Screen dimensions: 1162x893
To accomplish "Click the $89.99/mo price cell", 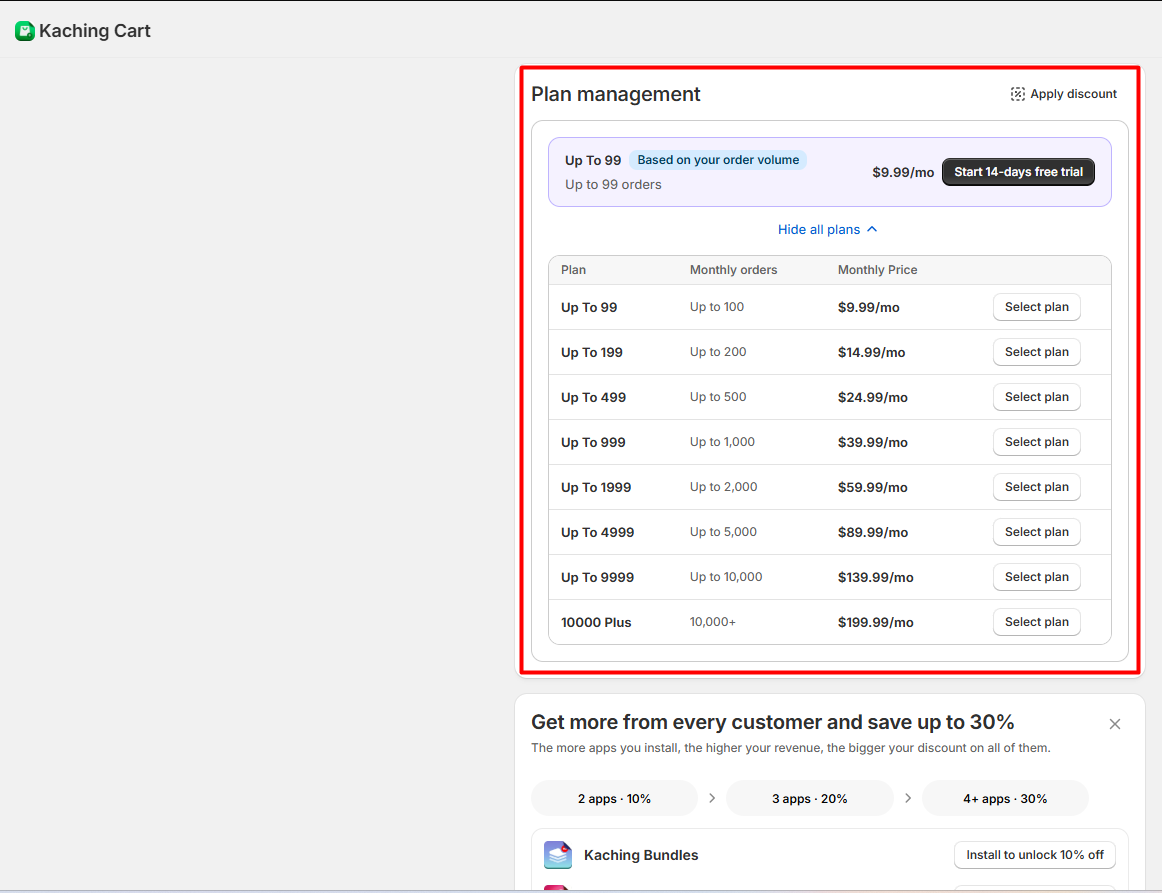I will [x=873, y=533].
